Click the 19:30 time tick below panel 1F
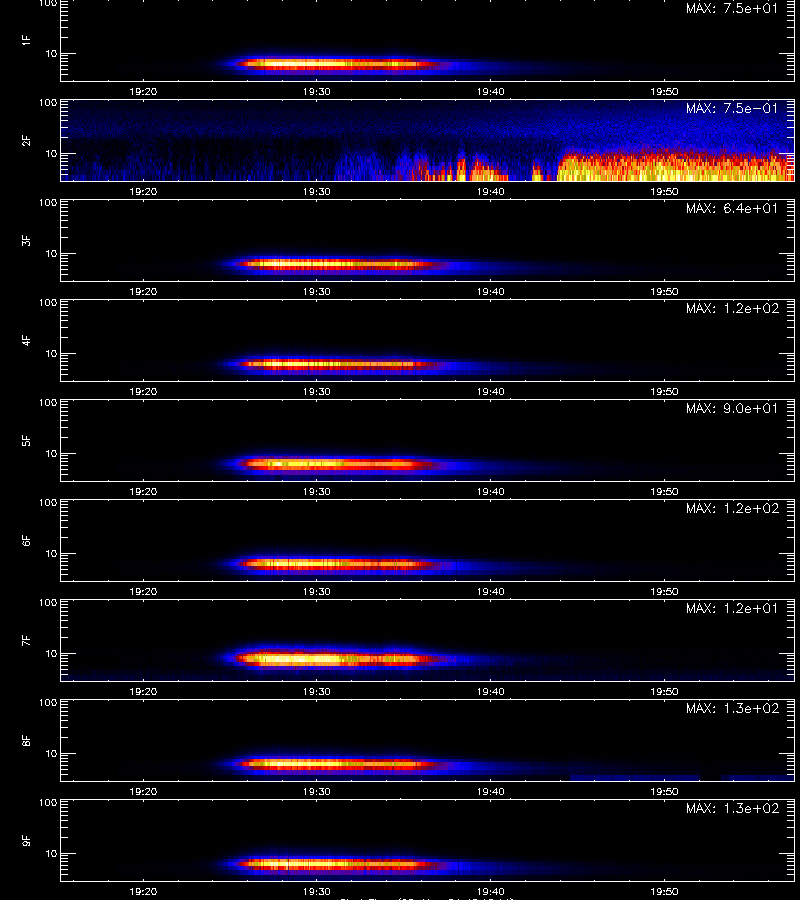Screen dimensions: 800x900 click(x=317, y=91)
